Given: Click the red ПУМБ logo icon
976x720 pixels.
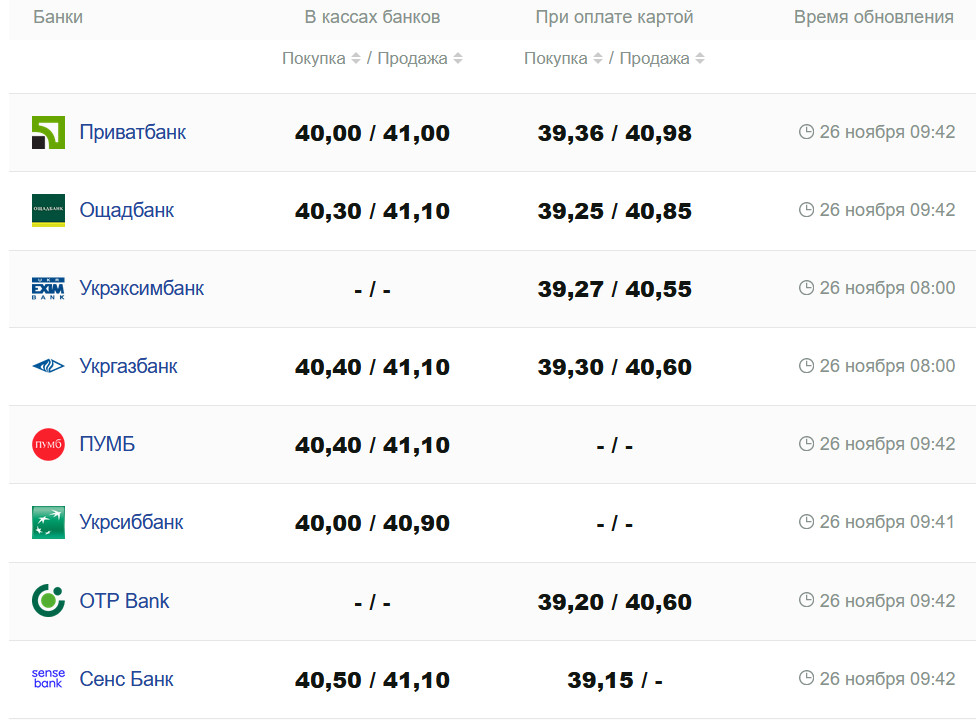Looking at the screenshot, I should [48, 445].
